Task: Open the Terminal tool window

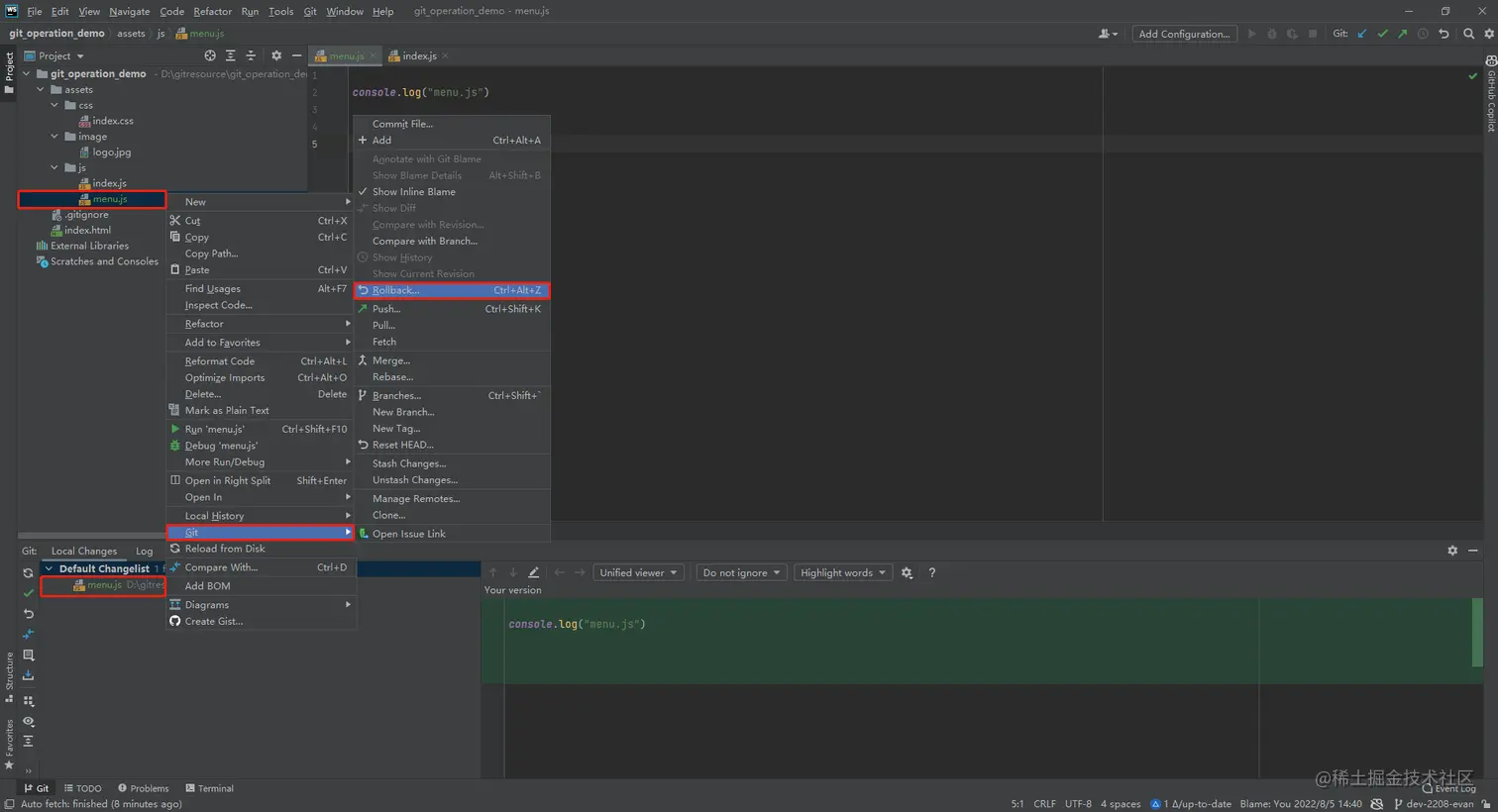Action: pos(209,788)
